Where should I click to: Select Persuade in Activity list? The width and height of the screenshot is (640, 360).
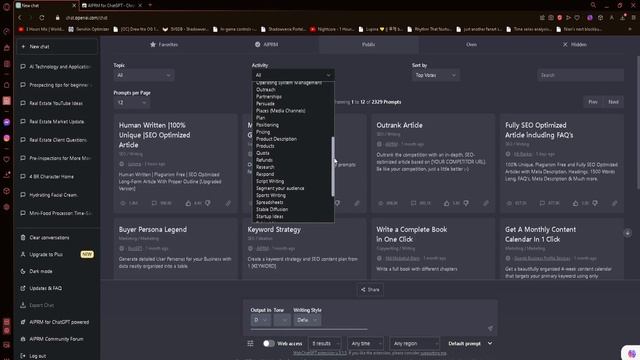coord(265,104)
